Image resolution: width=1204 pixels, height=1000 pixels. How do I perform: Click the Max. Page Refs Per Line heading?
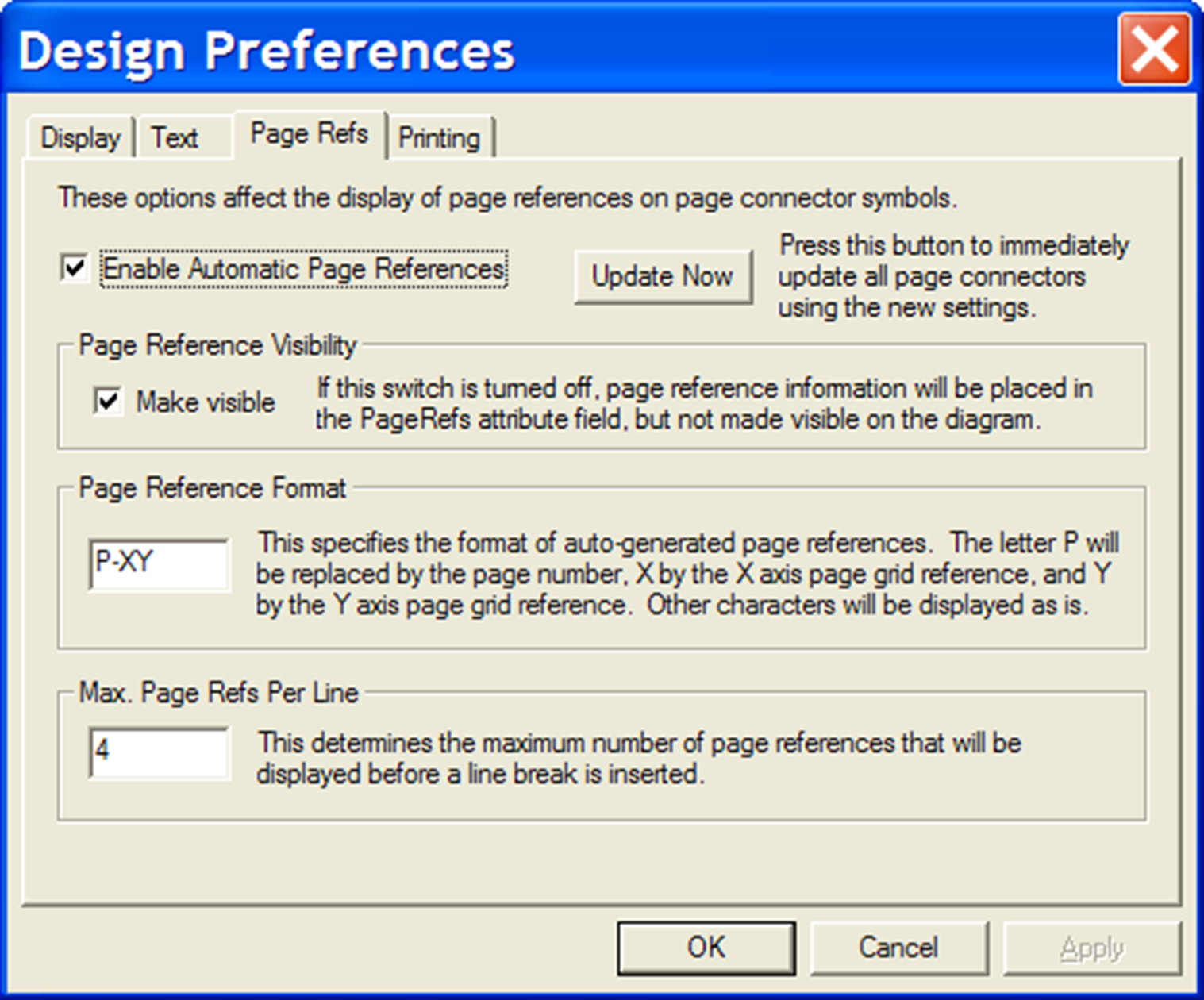pos(218,693)
